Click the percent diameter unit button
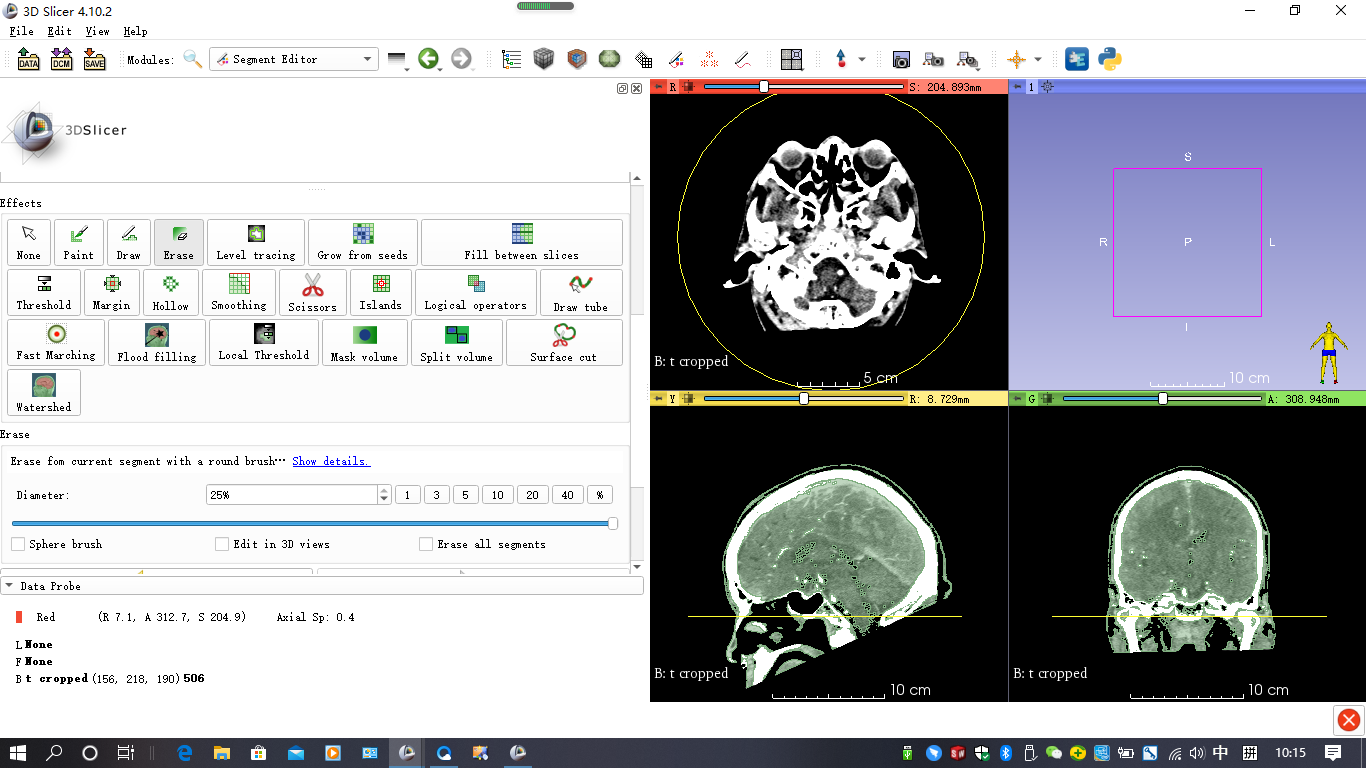 tap(600, 495)
